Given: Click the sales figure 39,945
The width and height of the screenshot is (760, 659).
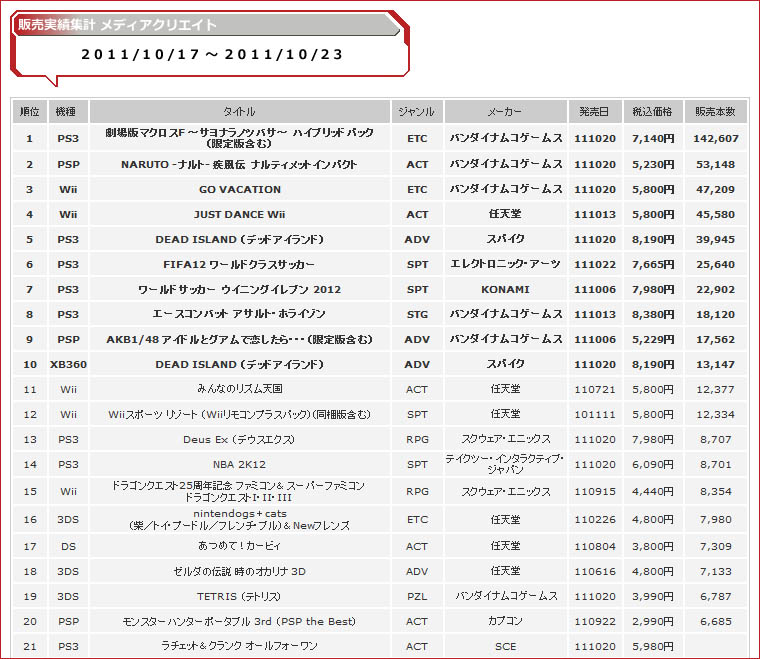Looking at the screenshot, I should tap(715, 239).
